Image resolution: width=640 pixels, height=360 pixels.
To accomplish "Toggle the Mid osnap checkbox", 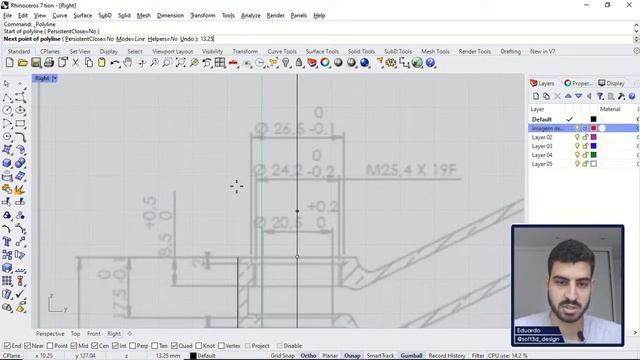I will pos(73,346).
